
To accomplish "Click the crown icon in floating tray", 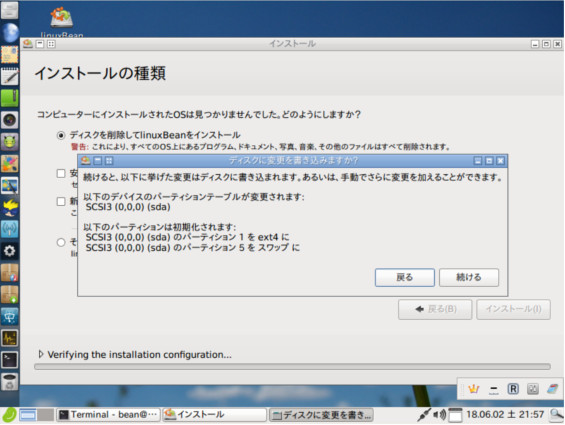I will [x=473, y=389].
